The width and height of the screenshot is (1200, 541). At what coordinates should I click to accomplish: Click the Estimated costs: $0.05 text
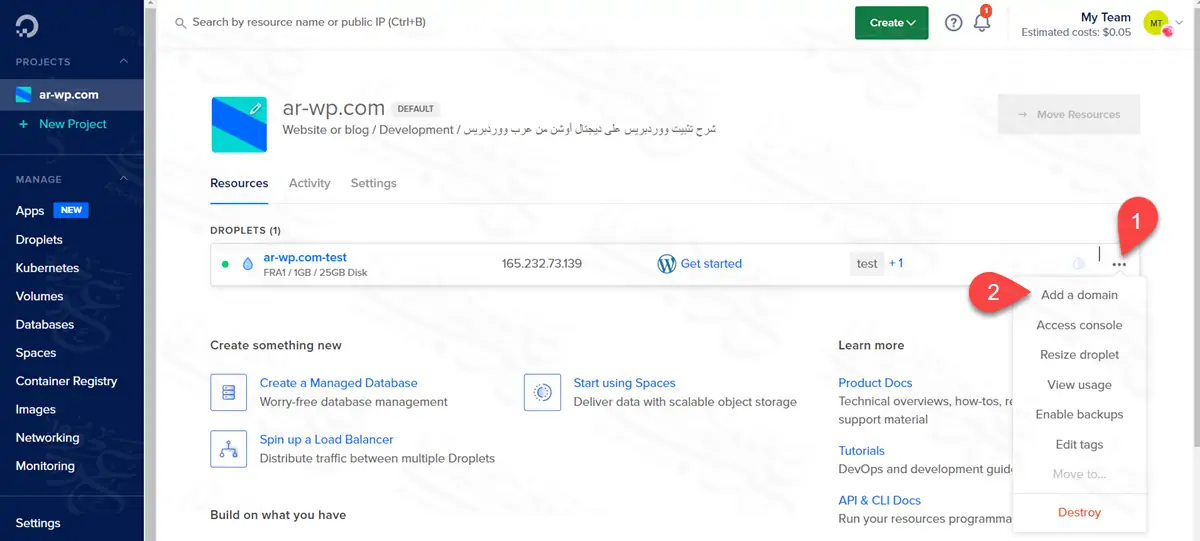[x=1076, y=32]
